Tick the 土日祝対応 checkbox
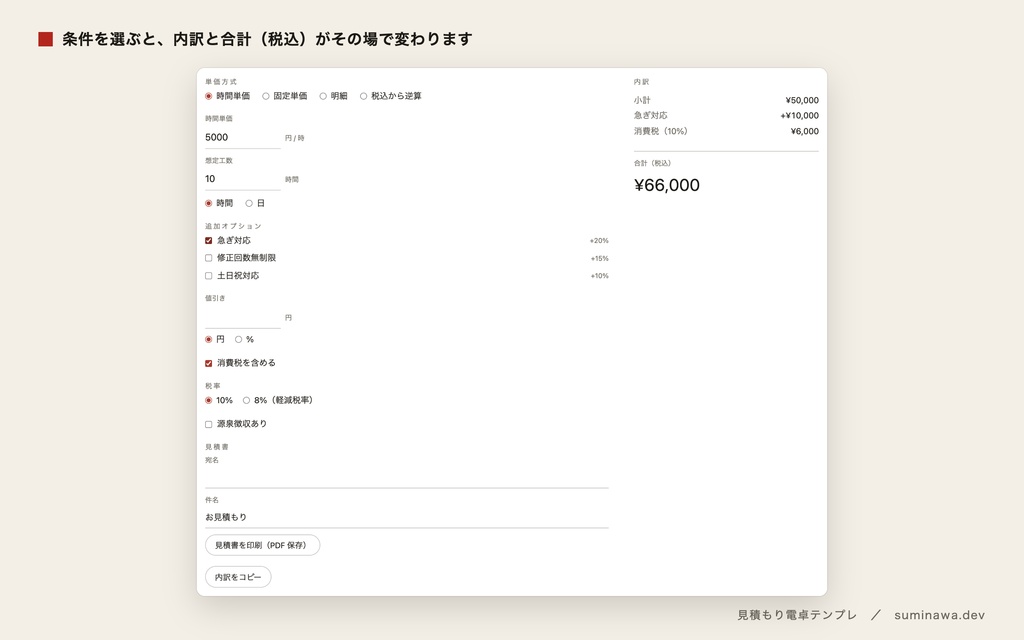Viewport: 1024px width, 640px height. 208,276
